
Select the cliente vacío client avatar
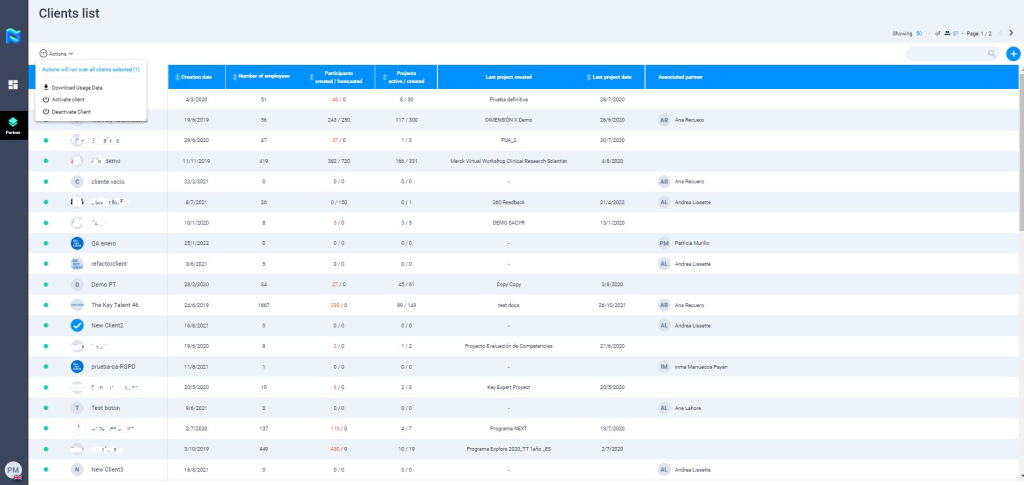click(x=77, y=182)
